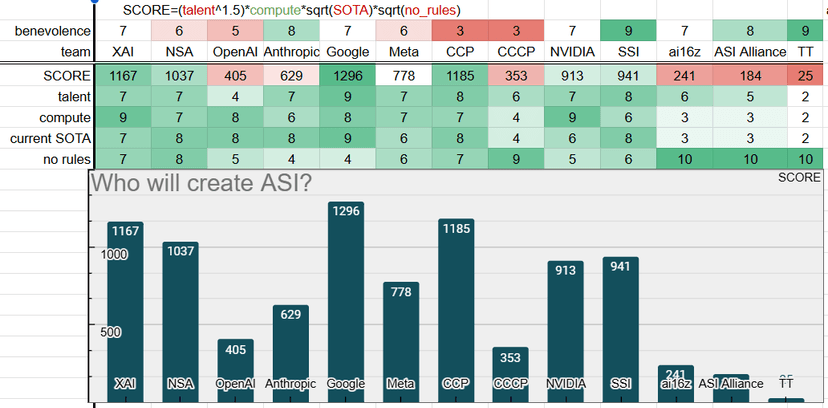Select the no rules cell 10 for ai16z
Image resolution: width=828 pixels, height=408 pixels.
pyautogui.click(x=684, y=159)
